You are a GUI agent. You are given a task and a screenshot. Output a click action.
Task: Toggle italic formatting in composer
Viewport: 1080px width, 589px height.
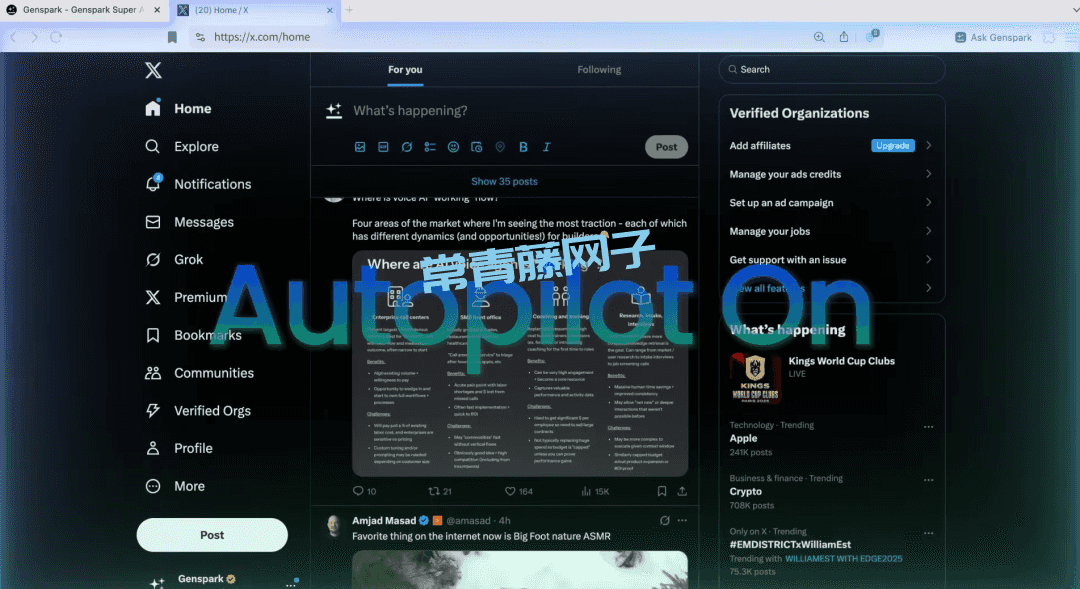(x=547, y=147)
